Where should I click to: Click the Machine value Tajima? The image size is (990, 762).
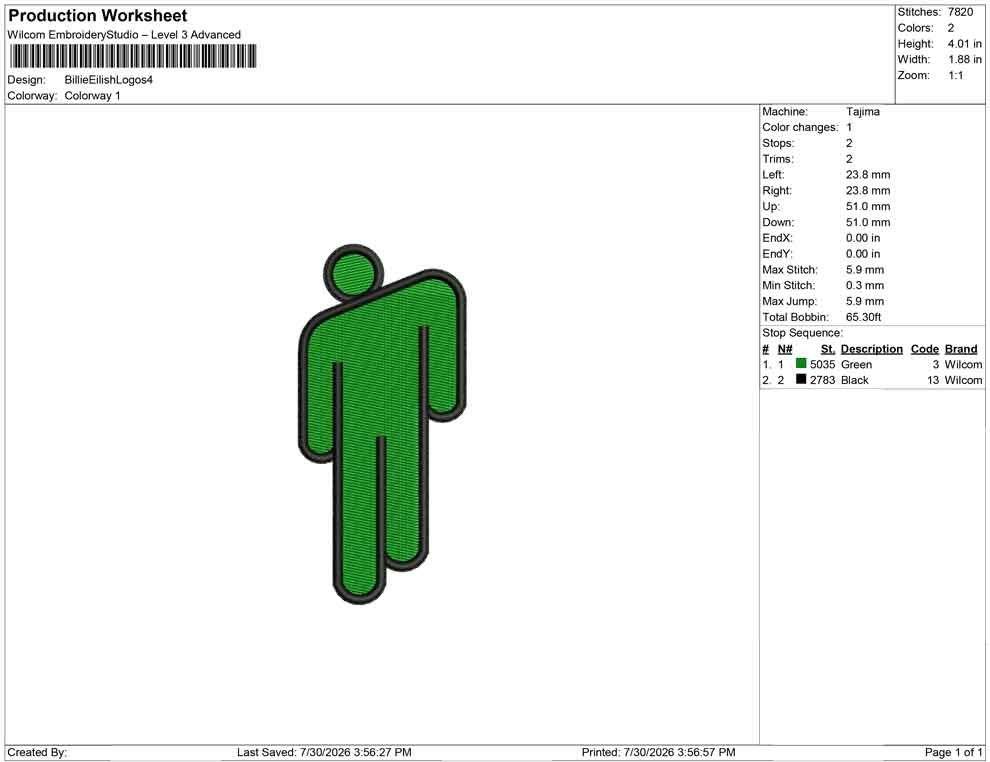tap(862, 112)
